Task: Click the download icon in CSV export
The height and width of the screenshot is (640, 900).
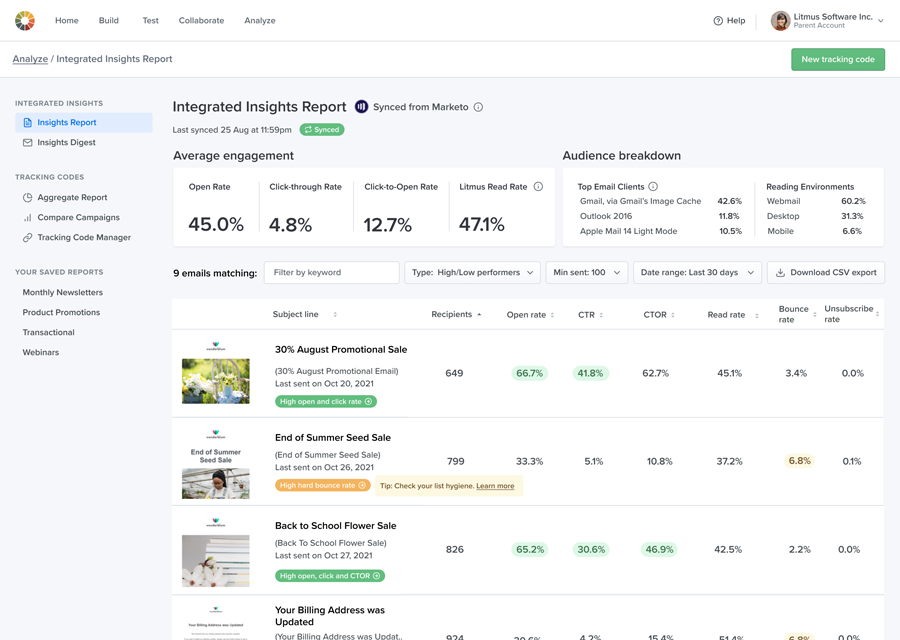Action: (x=780, y=273)
